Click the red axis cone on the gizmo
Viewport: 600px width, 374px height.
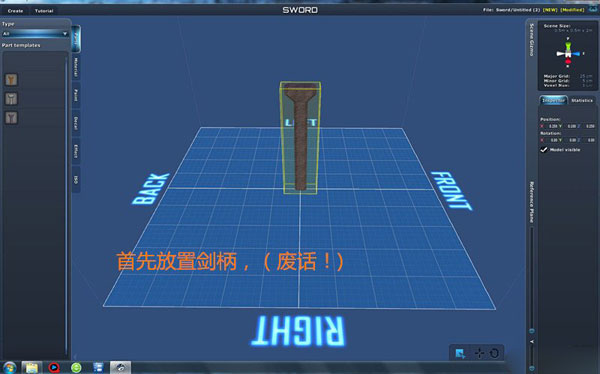(568, 61)
